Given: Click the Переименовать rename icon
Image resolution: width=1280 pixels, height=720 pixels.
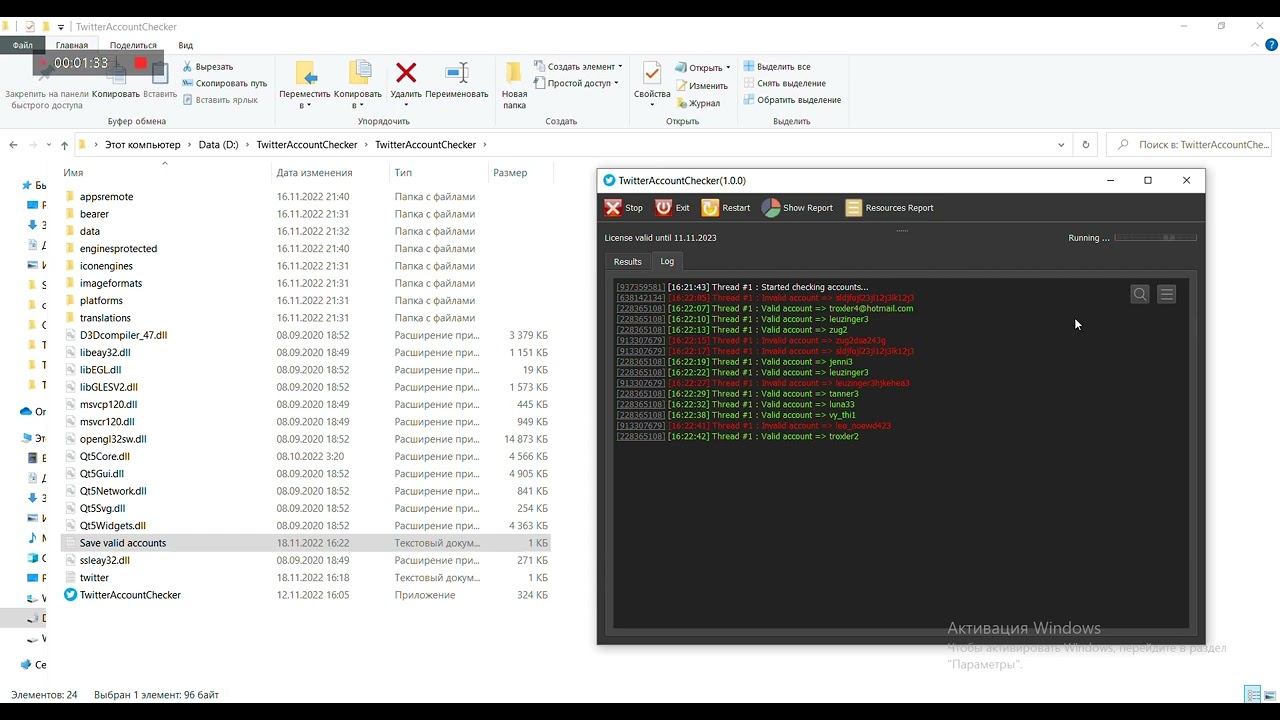Looking at the screenshot, I should [x=457, y=72].
